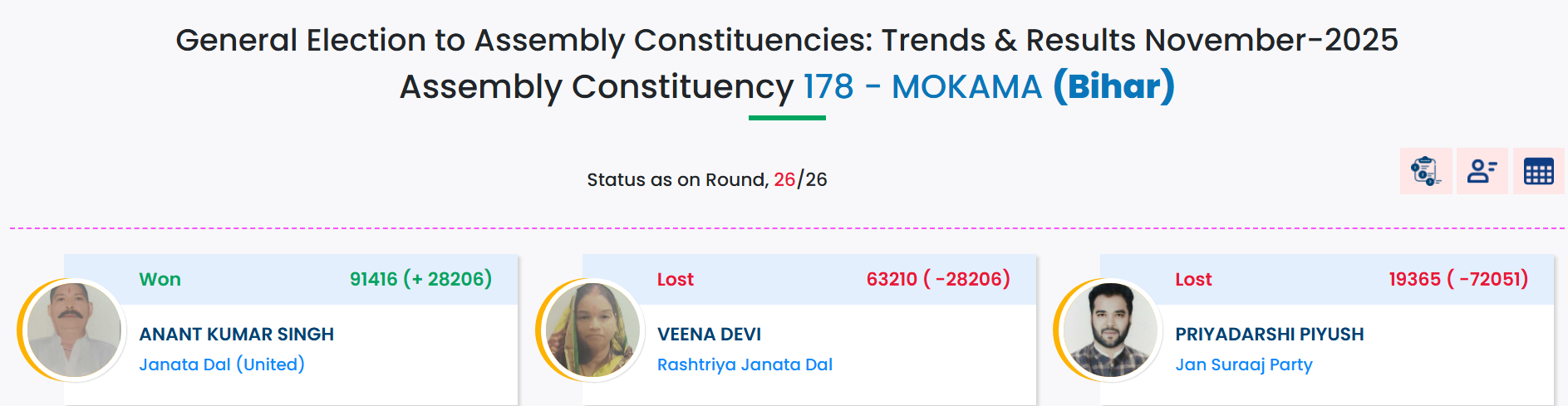Click the name ANANT KUMAR SINGH
Image resolution: width=1568 pixels, height=406 pixels.
pos(236,335)
